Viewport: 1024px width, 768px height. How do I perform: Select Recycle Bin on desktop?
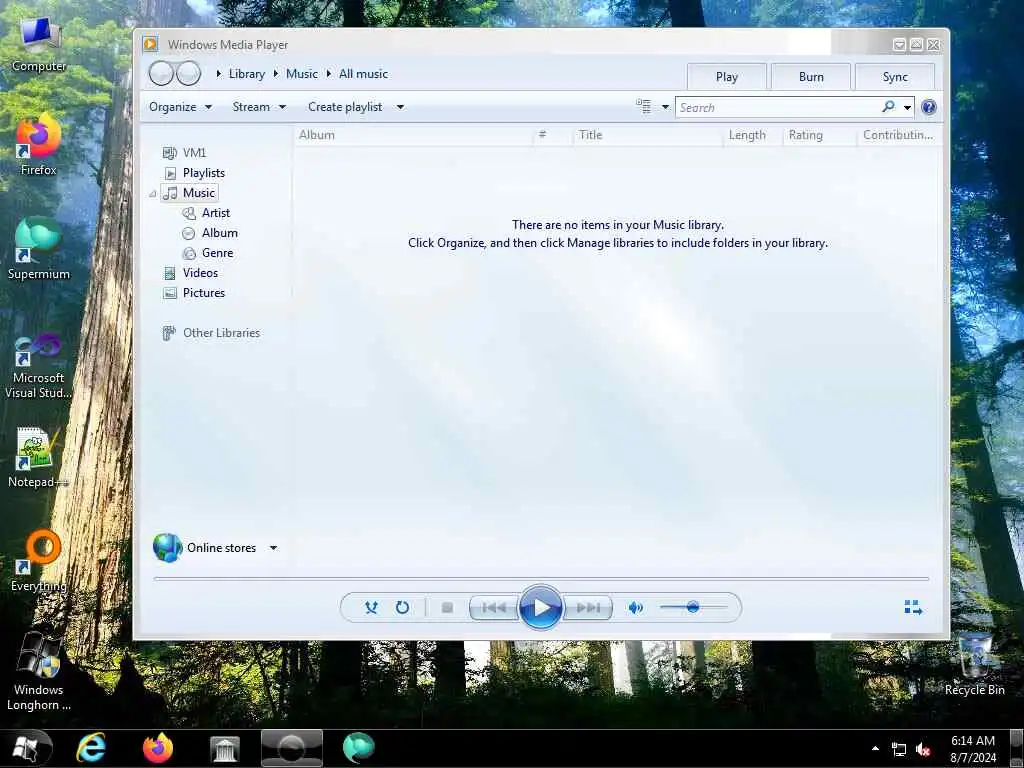[x=974, y=665]
